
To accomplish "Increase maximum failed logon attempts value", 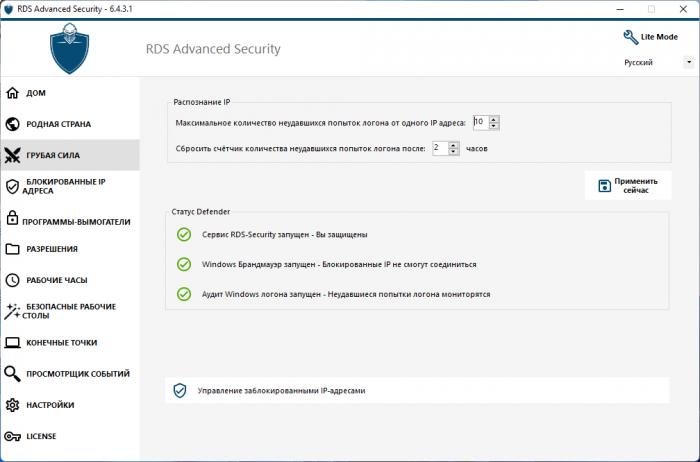I will [494, 119].
